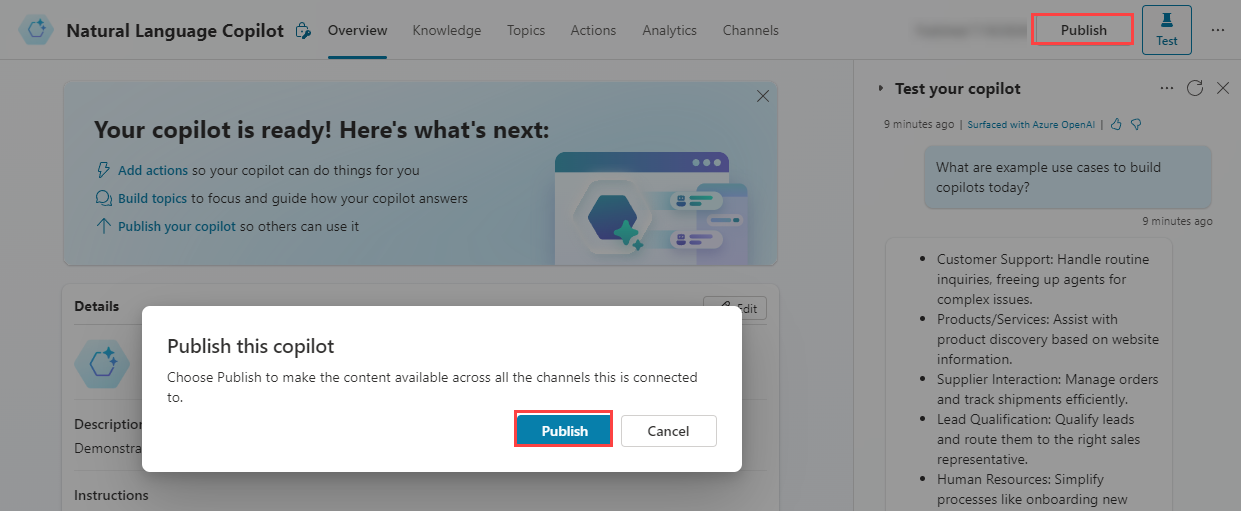Confirm Publish in the dialog

[x=564, y=431]
